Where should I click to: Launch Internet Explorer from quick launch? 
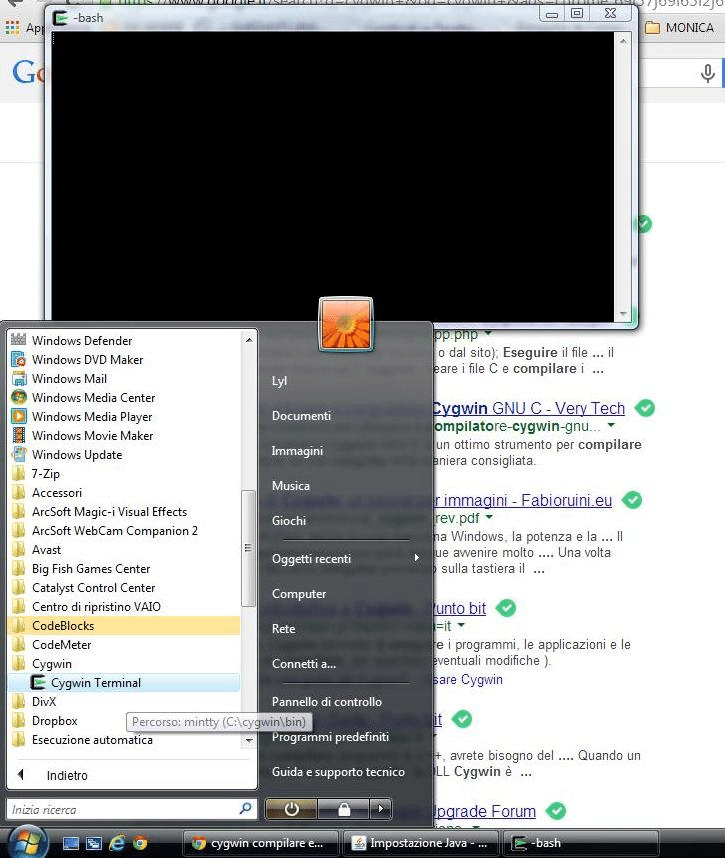pos(117,843)
